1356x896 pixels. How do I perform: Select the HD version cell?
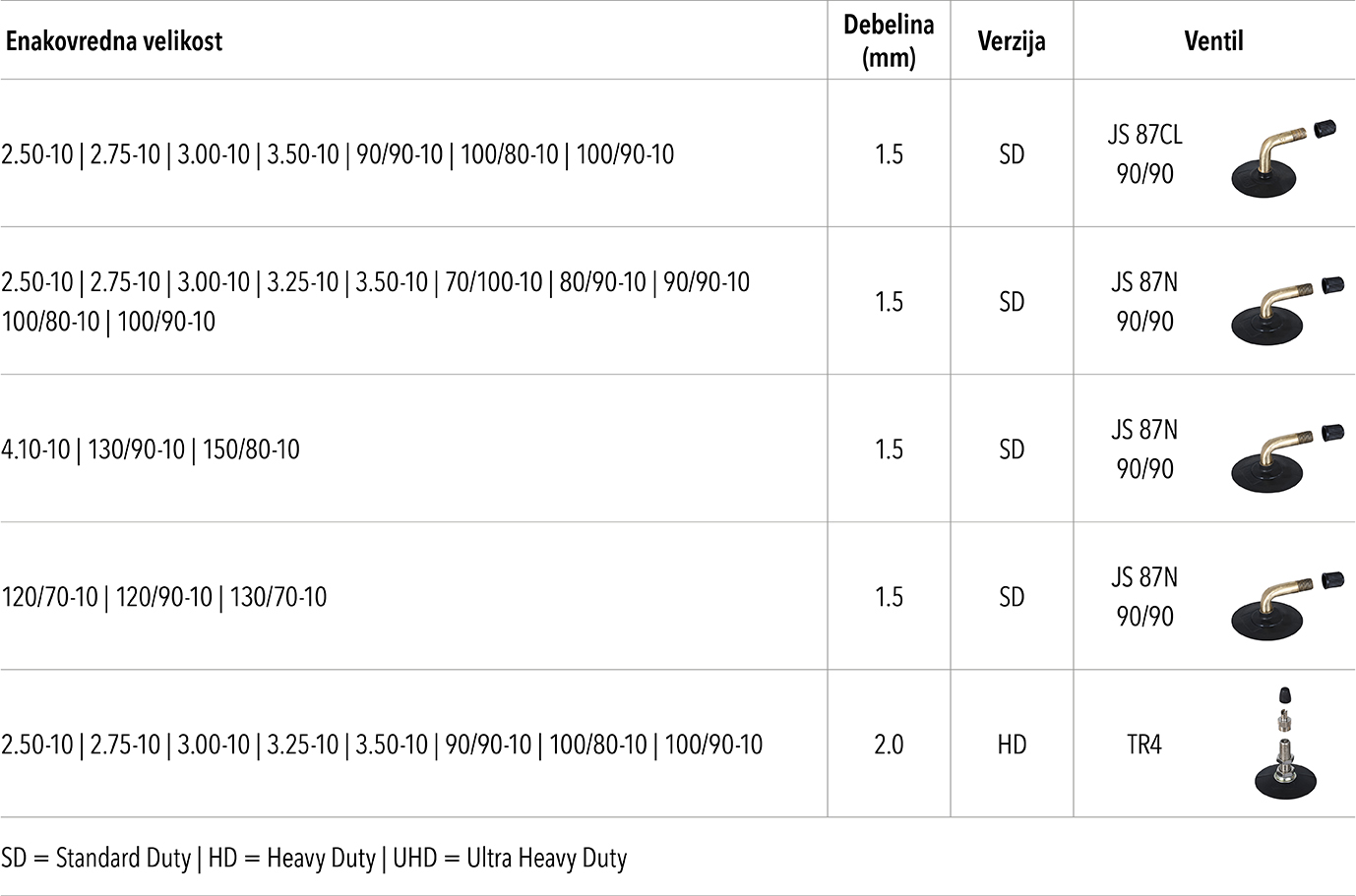[x=1012, y=745]
